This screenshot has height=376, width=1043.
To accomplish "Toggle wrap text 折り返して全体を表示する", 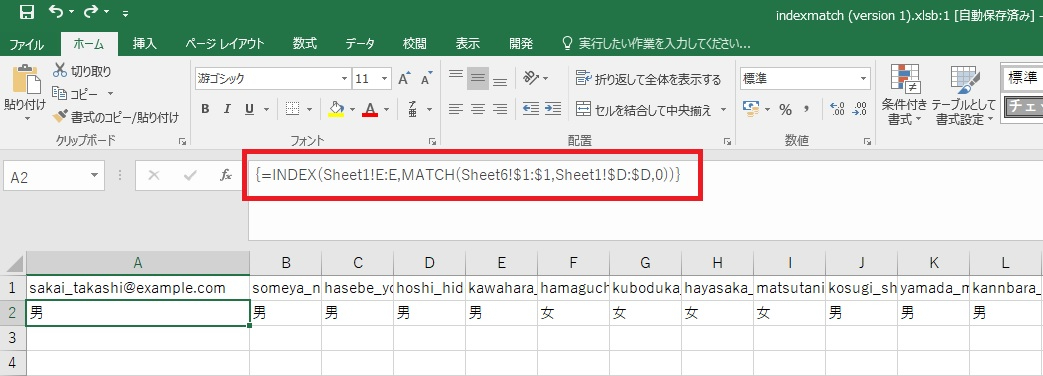I will tap(649, 79).
